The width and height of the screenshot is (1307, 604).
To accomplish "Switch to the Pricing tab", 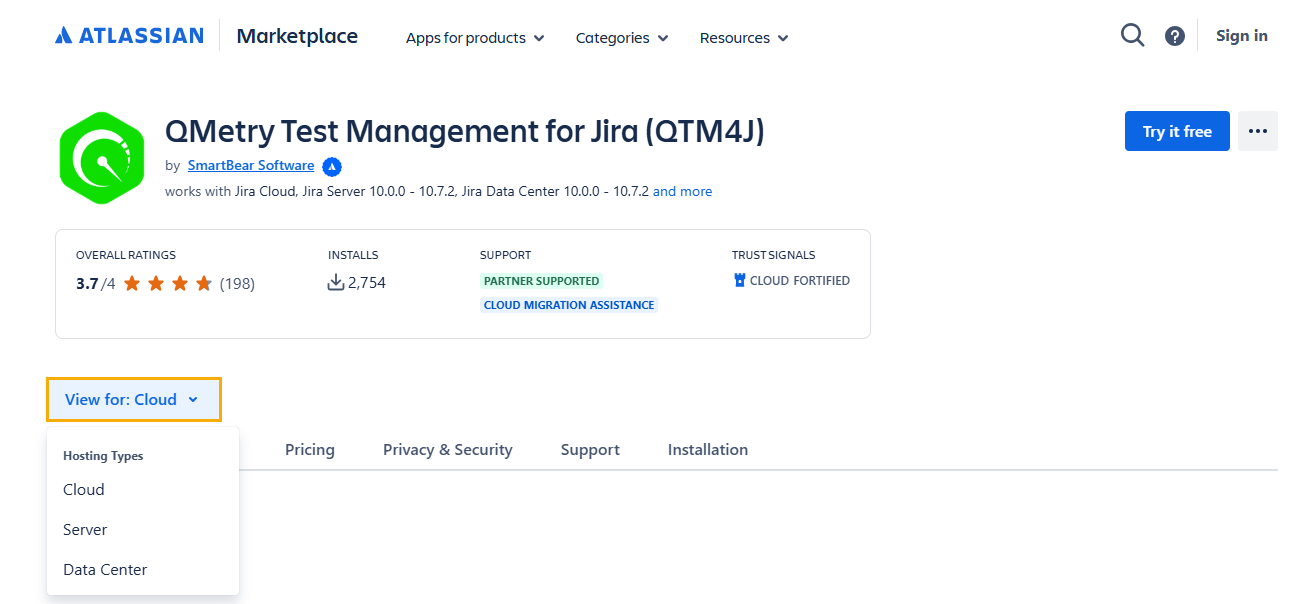I will click(x=310, y=450).
